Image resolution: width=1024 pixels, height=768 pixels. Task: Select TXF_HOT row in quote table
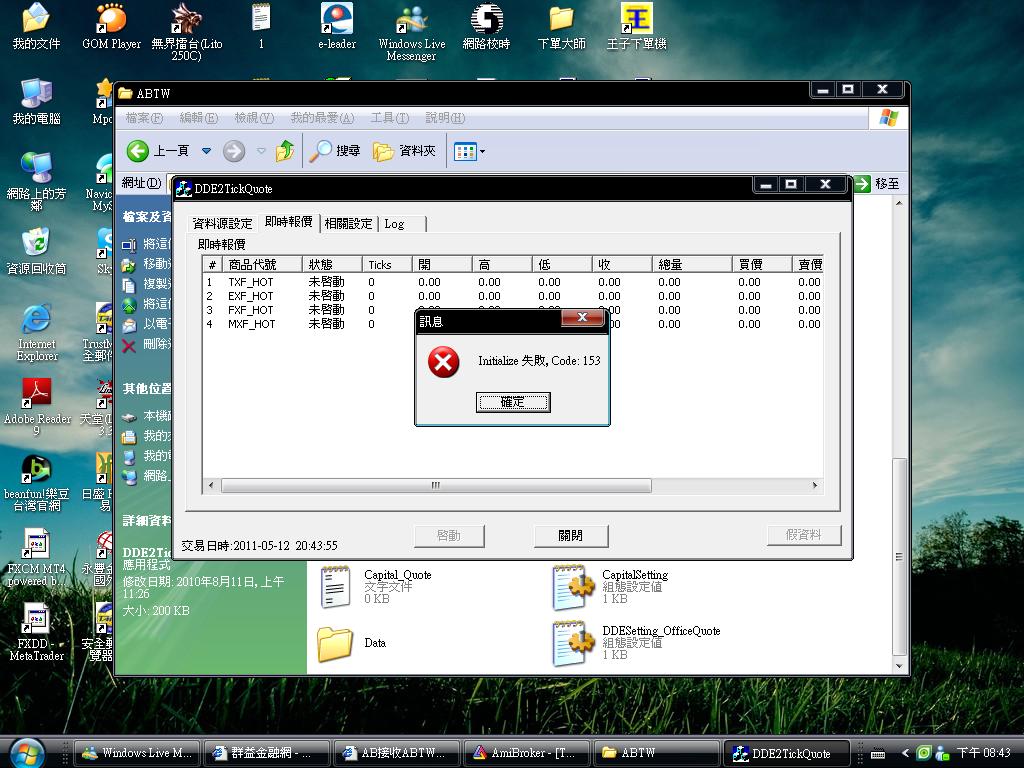[x=513, y=282]
